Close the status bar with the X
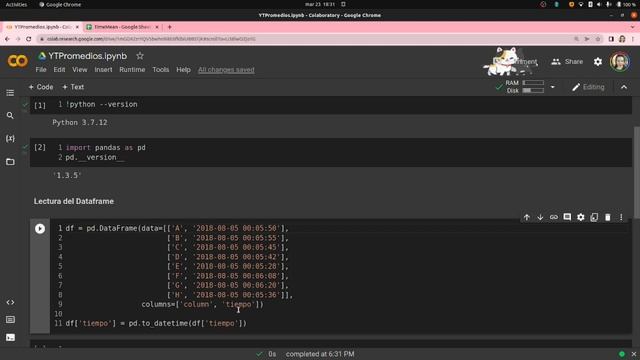Image resolution: width=640 pixels, height=360 pixels. pyautogui.click(x=633, y=354)
